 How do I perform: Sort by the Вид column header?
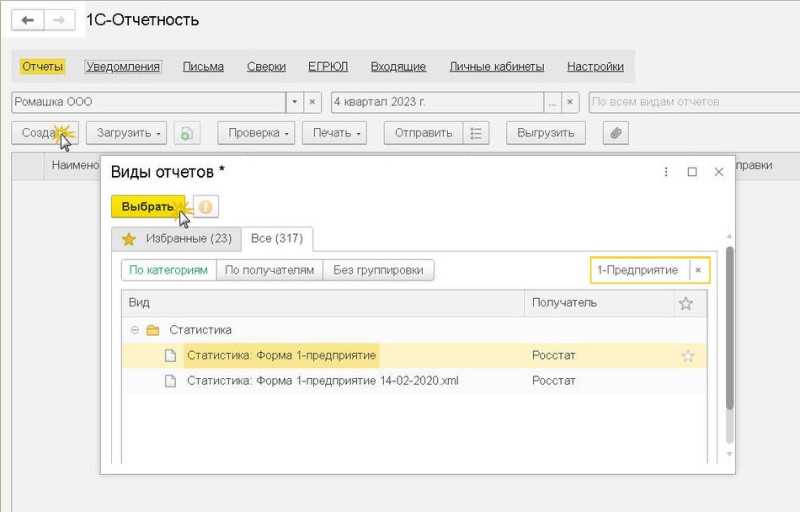tap(322, 303)
